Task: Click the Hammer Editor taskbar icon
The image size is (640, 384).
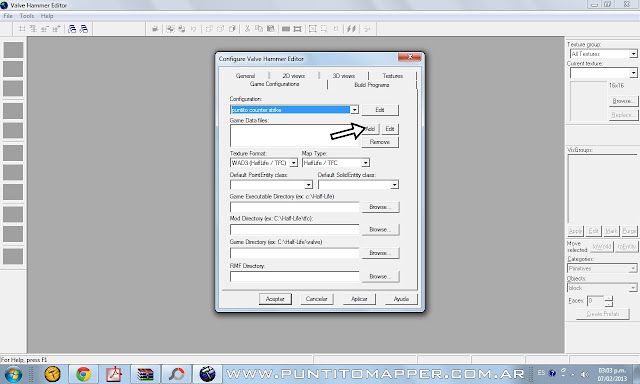Action: click(207, 373)
